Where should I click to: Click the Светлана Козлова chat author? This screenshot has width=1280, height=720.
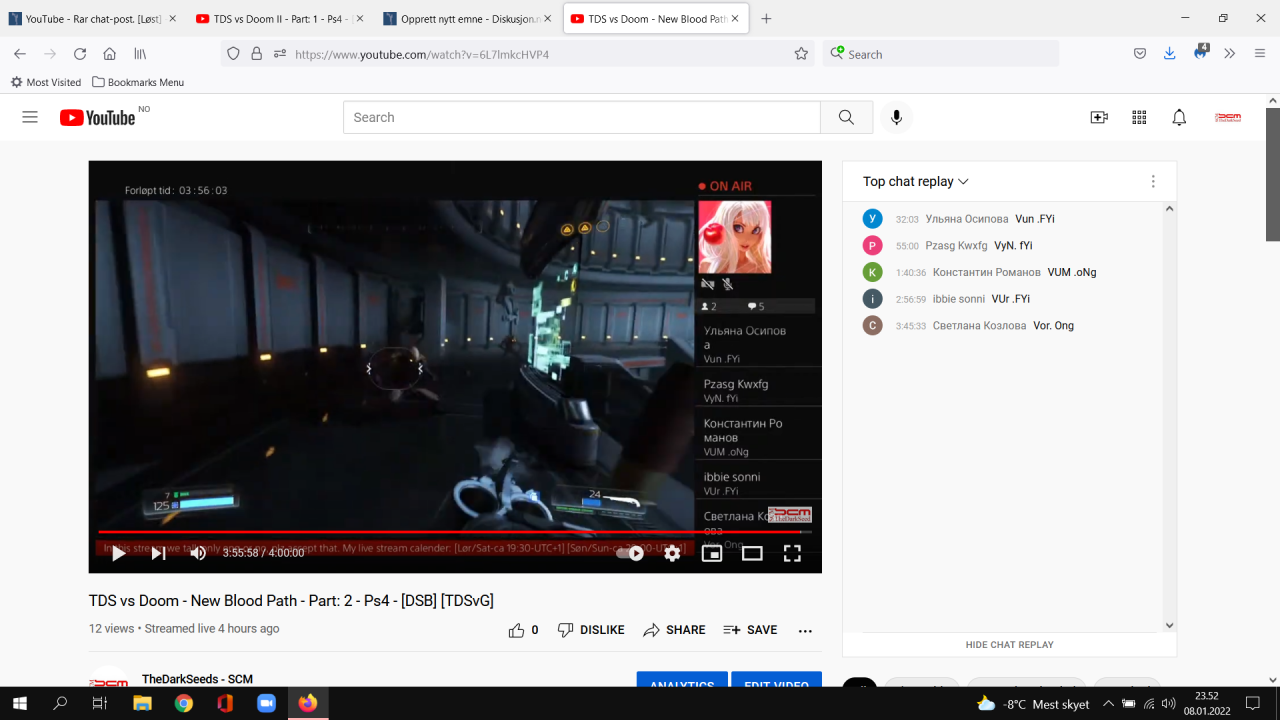click(980, 326)
